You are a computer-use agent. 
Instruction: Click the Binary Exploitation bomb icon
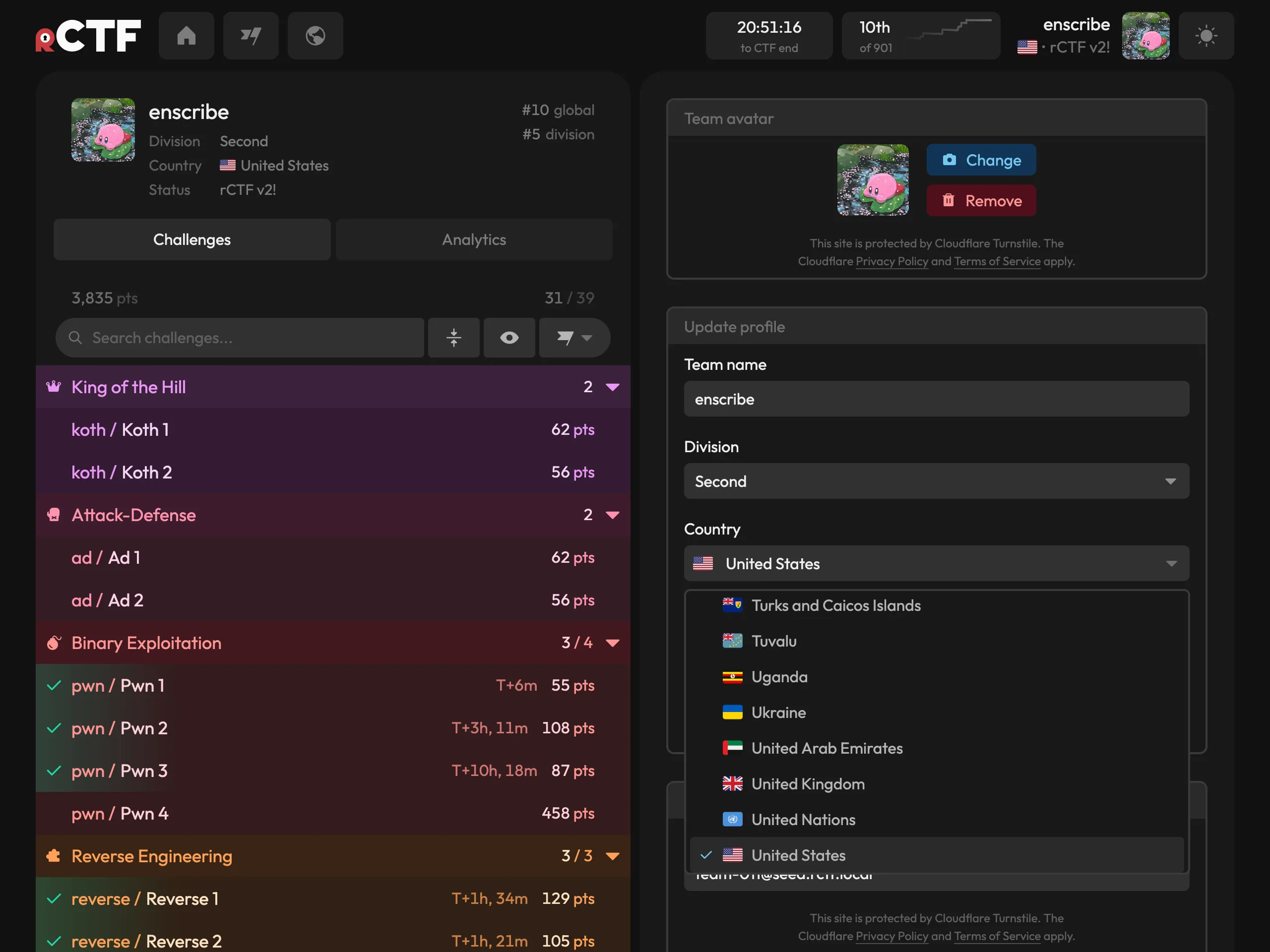point(54,643)
